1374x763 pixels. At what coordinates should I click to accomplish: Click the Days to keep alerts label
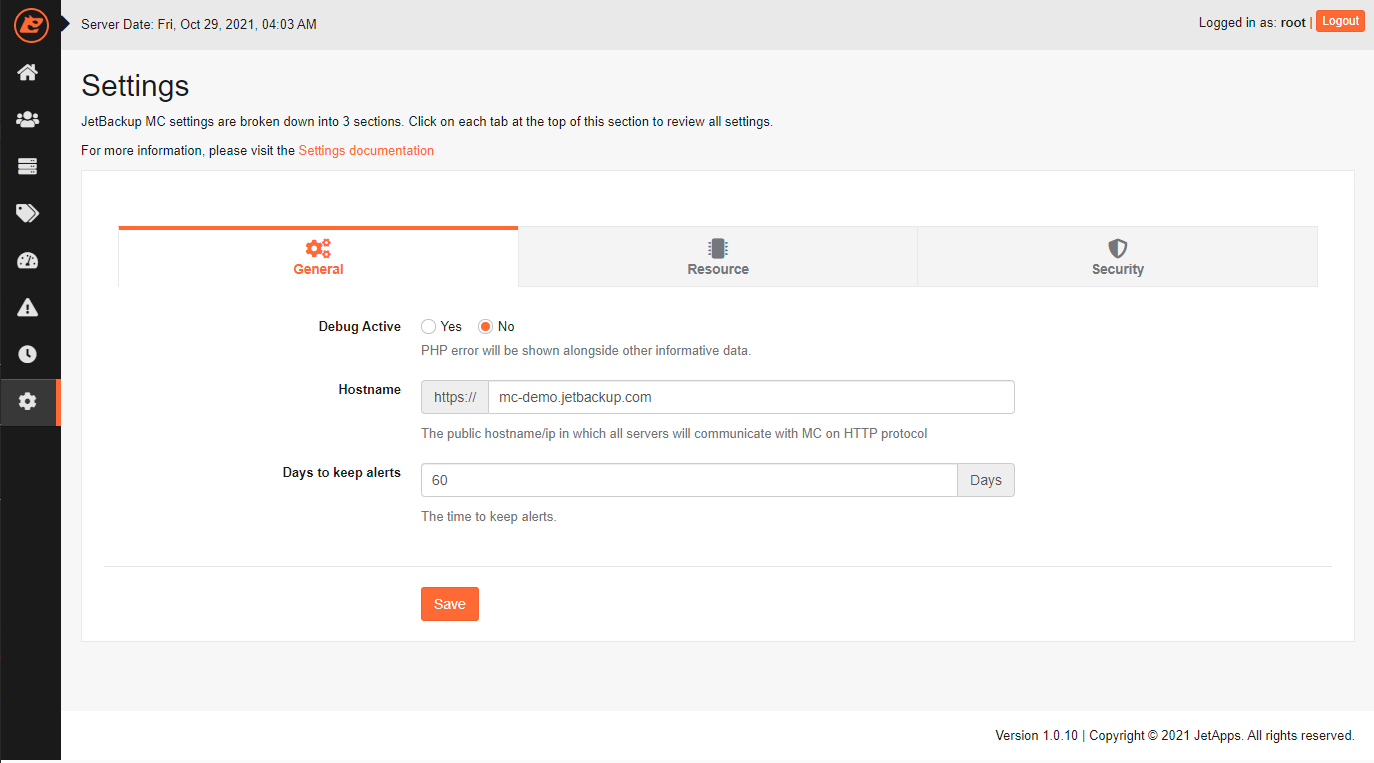pyautogui.click(x=342, y=473)
